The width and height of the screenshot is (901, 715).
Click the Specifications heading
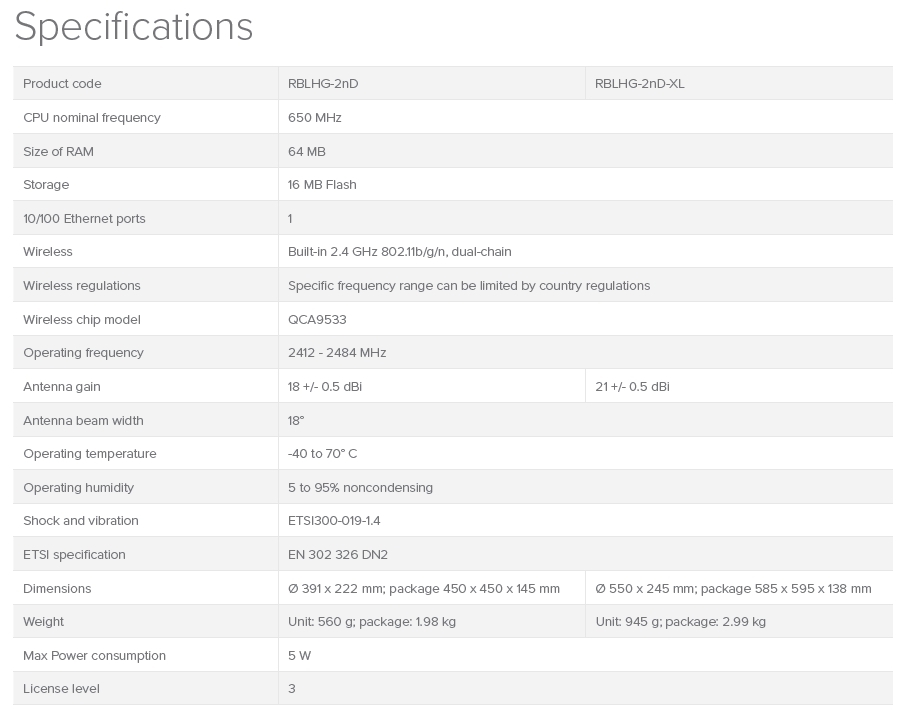click(133, 27)
